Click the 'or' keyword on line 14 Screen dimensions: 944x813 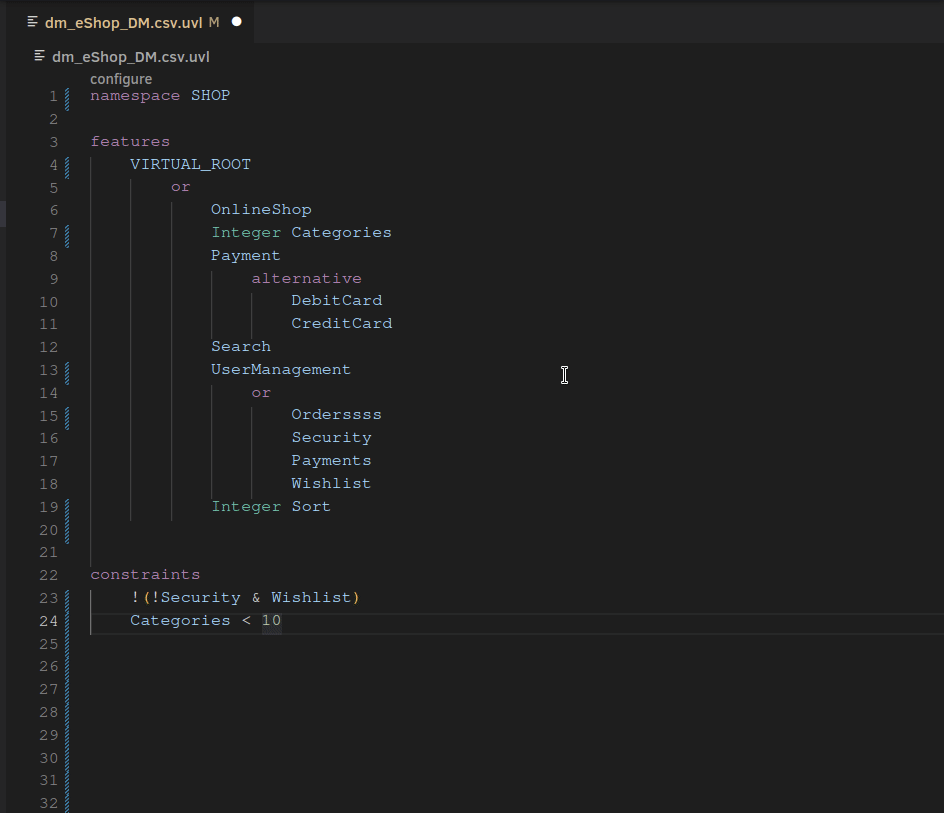(x=261, y=393)
